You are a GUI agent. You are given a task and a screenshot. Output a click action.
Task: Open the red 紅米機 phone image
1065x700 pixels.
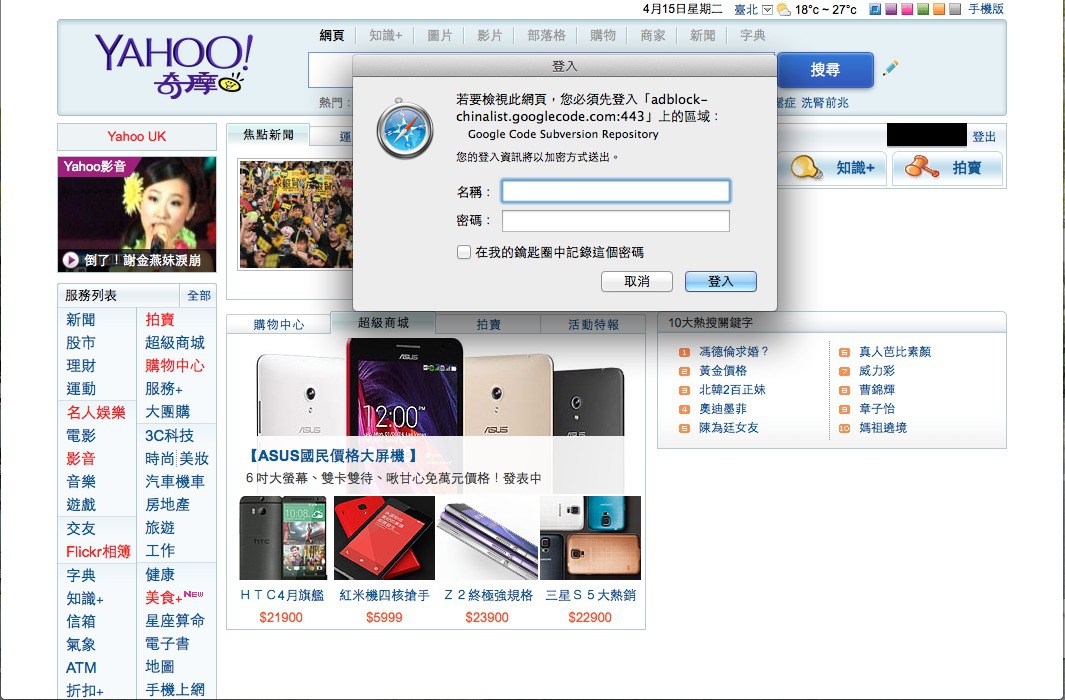pos(384,538)
